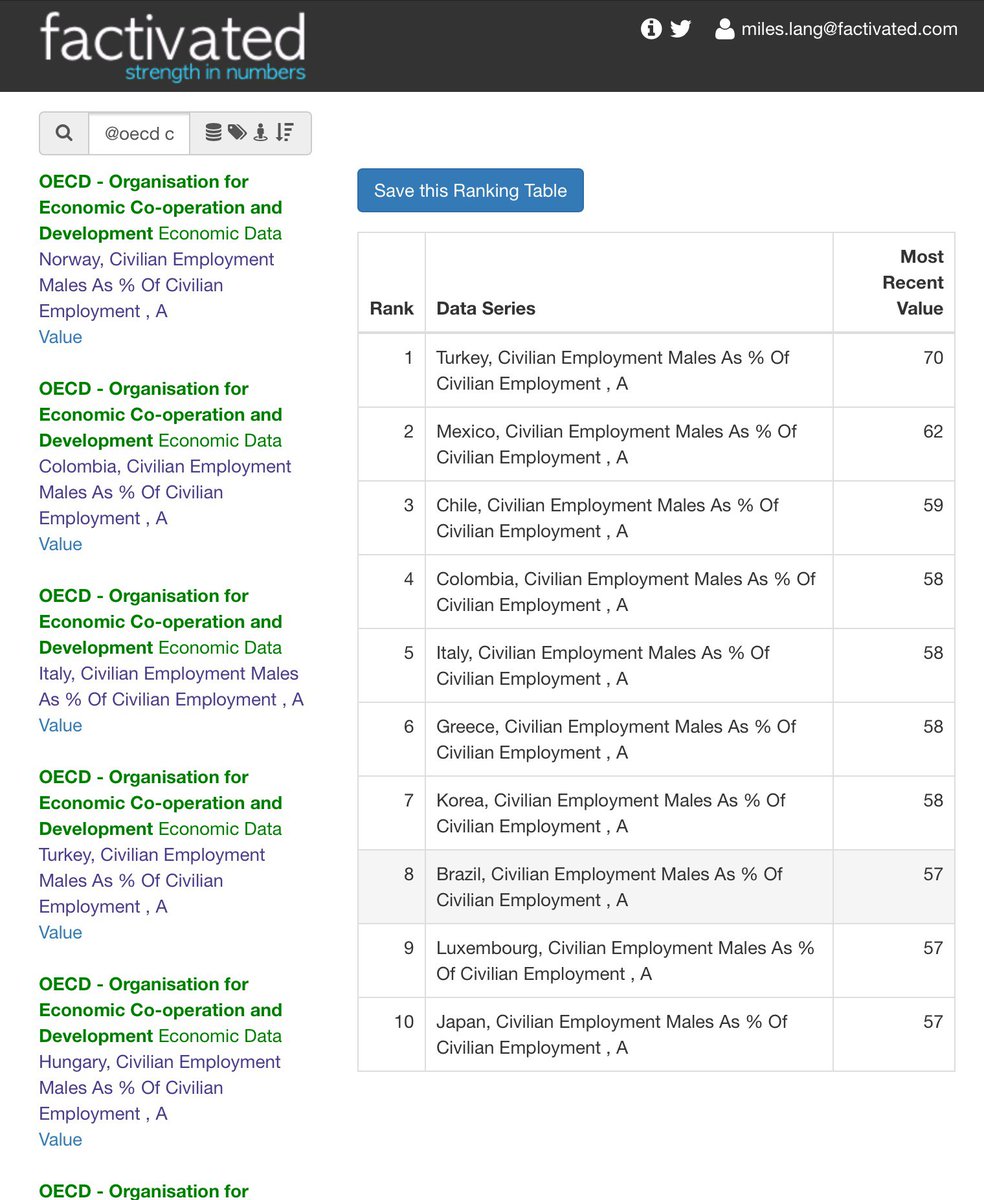Click the OECD heading above Hungary series
The image size is (984, 1200).
coord(160,1010)
